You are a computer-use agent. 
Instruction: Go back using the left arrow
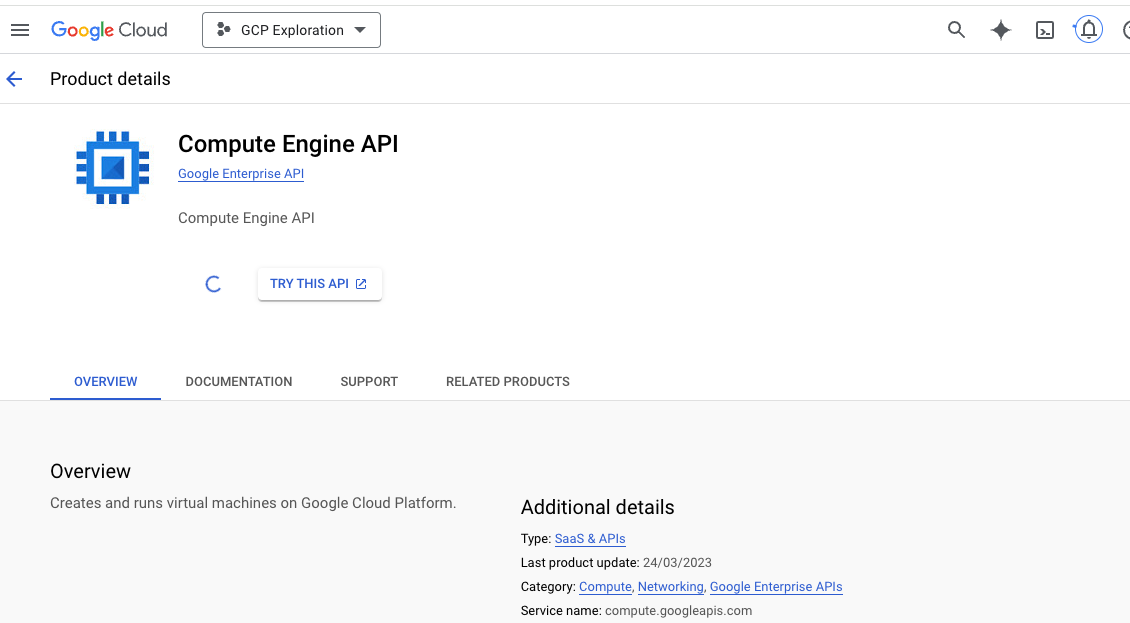[14, 79]
